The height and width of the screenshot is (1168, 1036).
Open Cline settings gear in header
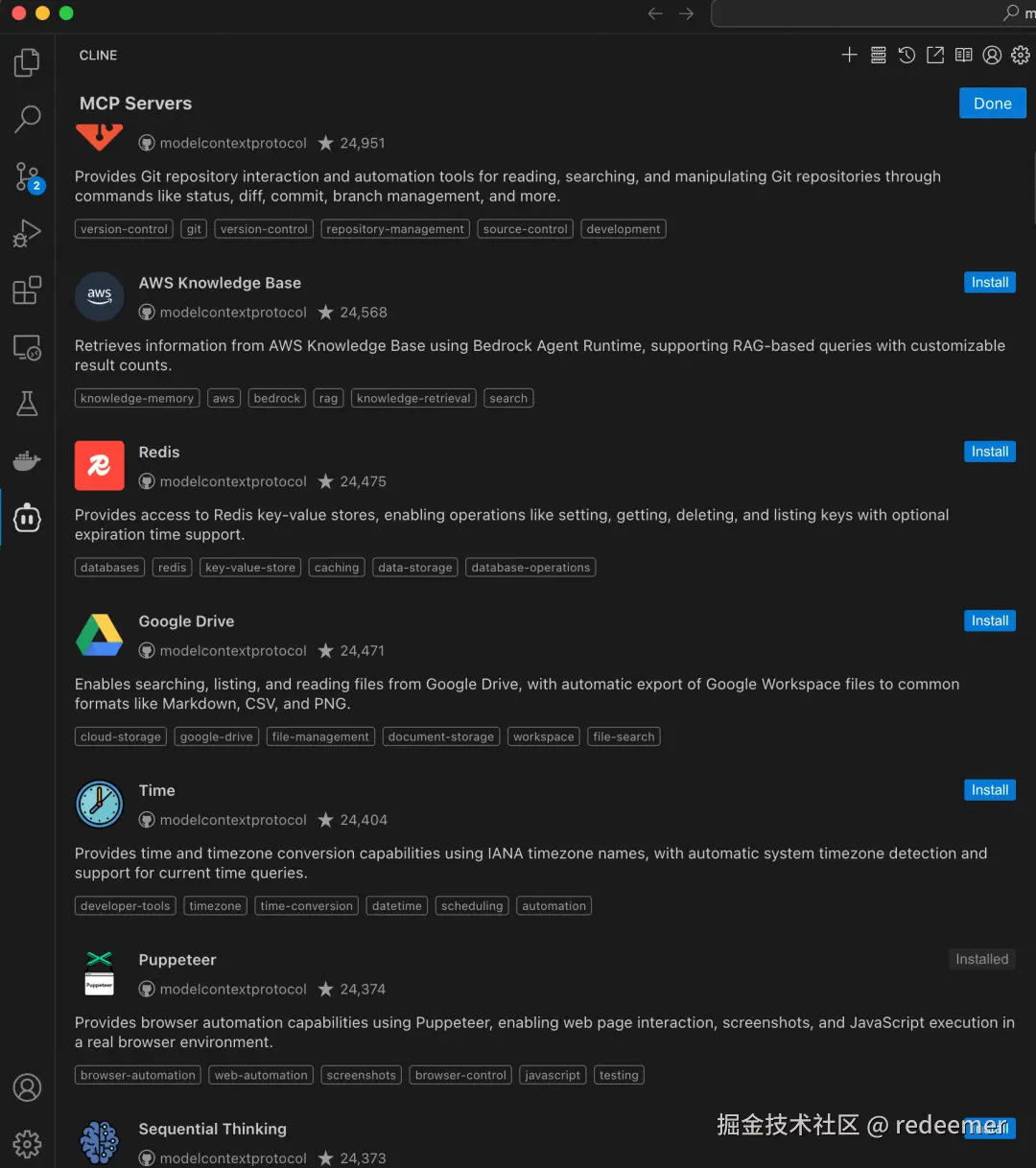tap(1021, 55)
